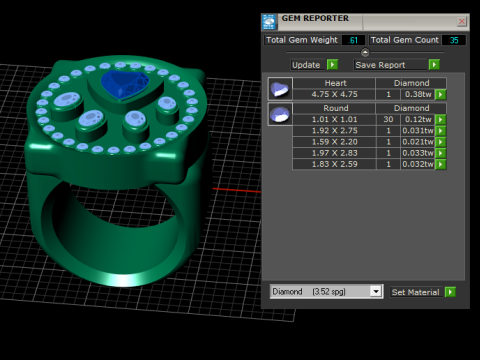The width and height of the screenshot is (480, 360).
Task: Click green arrow for the 0.12tw row
Action: [441, 120]
